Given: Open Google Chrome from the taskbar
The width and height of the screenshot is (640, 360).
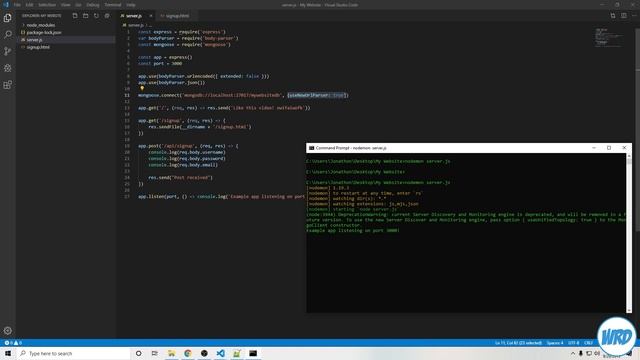Looking at the screenshot, I should tap(188, 353).
